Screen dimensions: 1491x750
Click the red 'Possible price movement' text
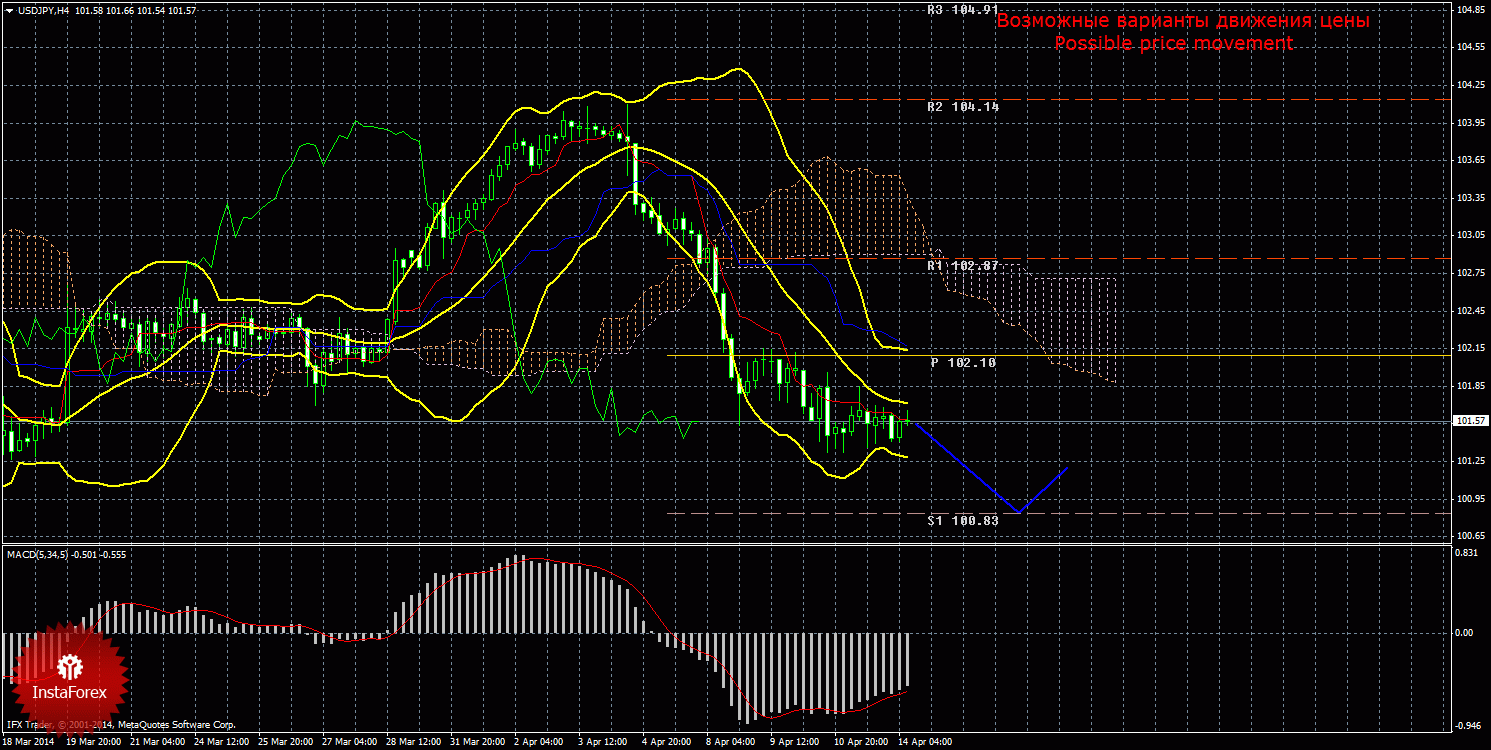pos(1173,44)
